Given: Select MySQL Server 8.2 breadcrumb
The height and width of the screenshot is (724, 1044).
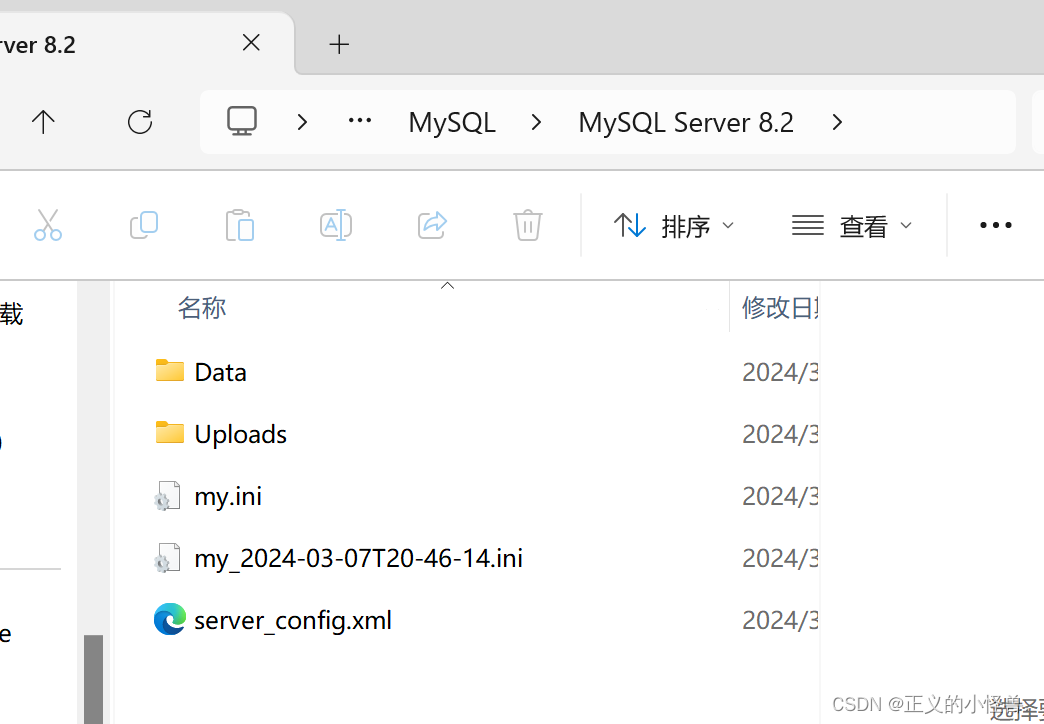Looking at the screenshot, I should pos(686,123).
